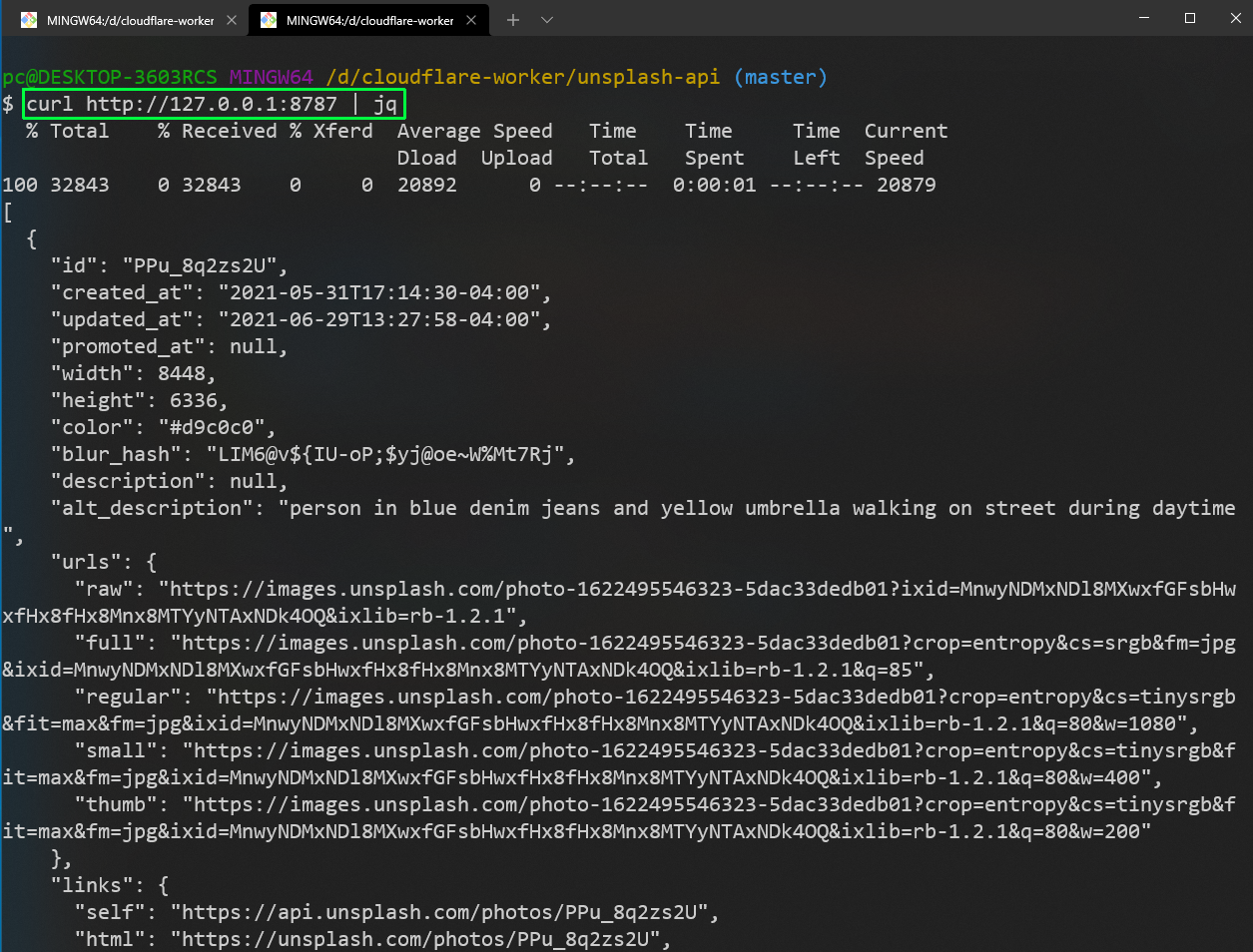1253x952 pixels.
Task: Click the "urls": { key line
Action: [x=104, y=562]
